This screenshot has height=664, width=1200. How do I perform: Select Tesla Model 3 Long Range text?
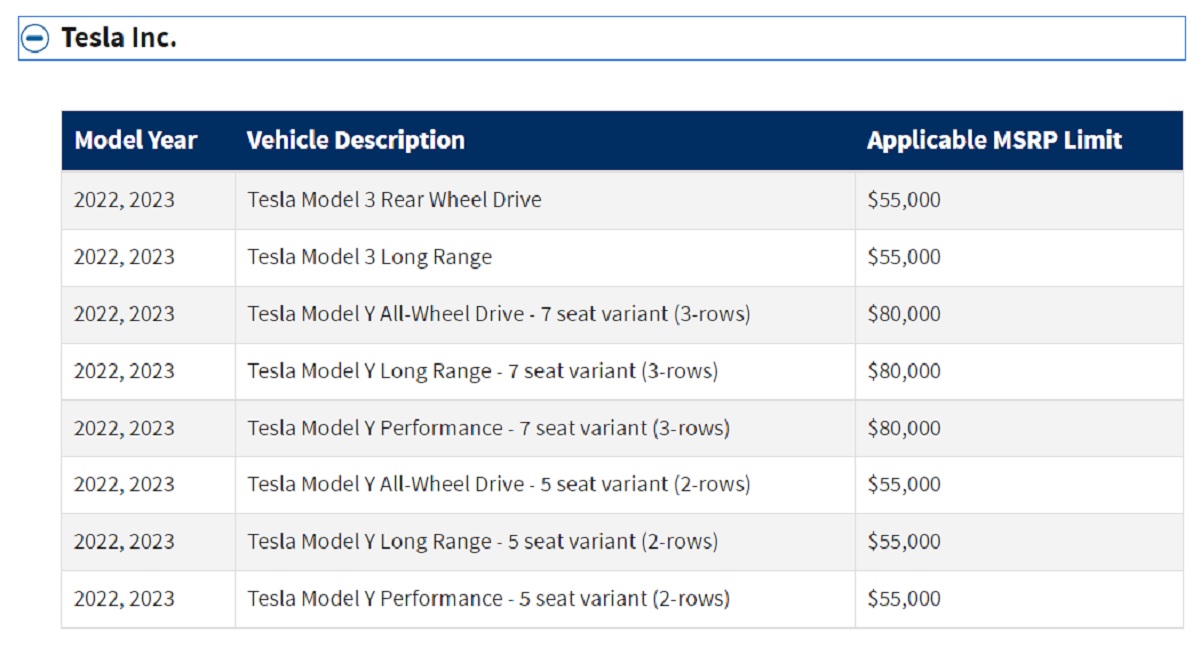369,257
